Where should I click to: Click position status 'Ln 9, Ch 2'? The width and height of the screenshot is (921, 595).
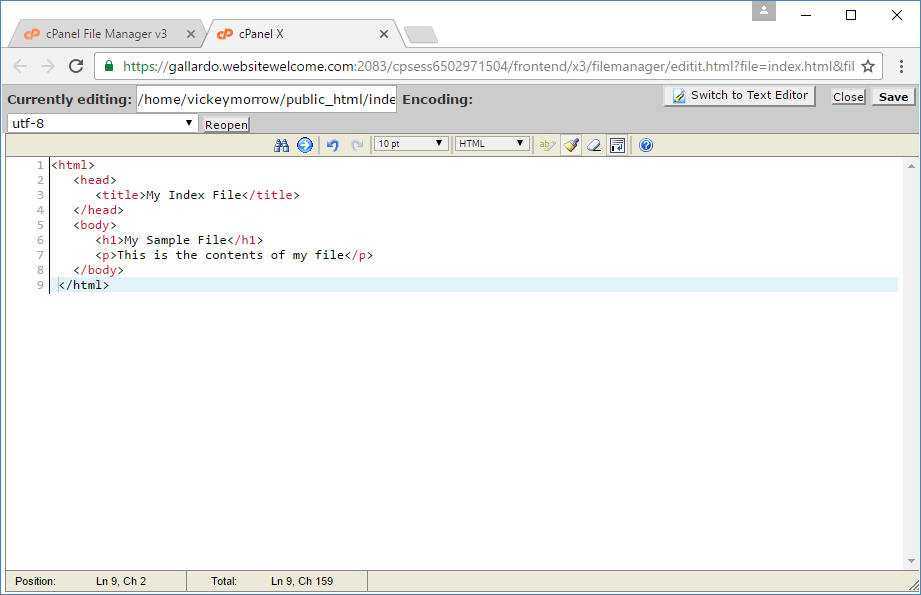pos(121,581)
